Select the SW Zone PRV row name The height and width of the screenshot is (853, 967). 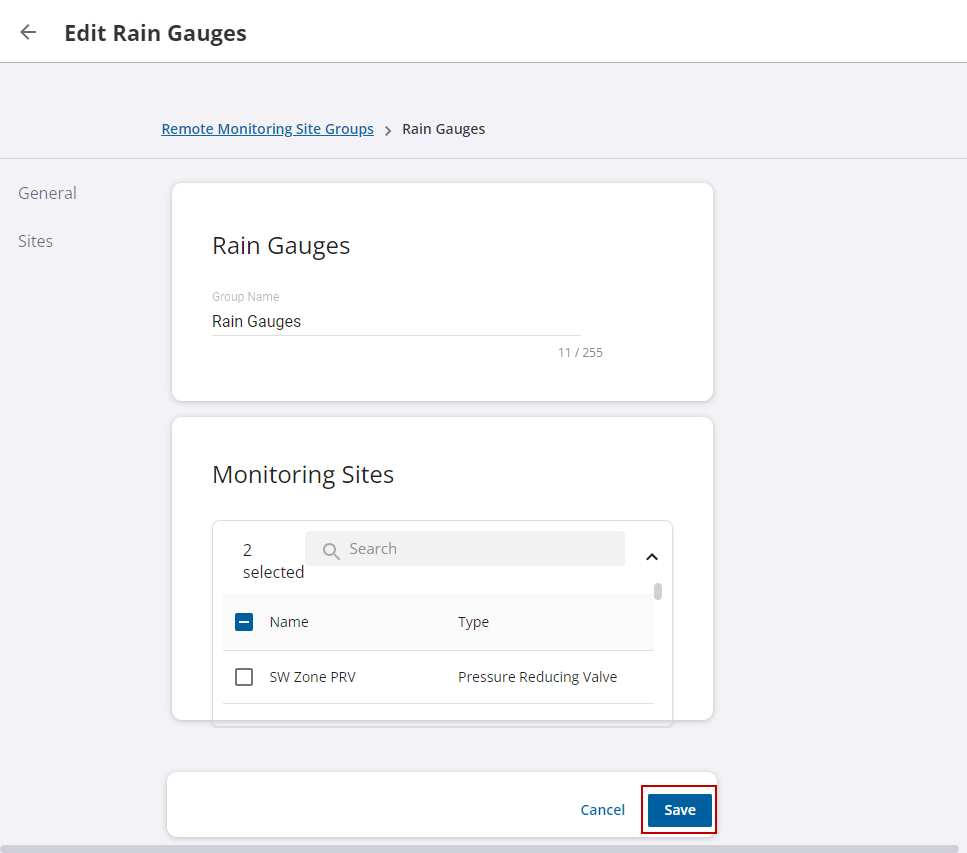[x=312, y=677]
